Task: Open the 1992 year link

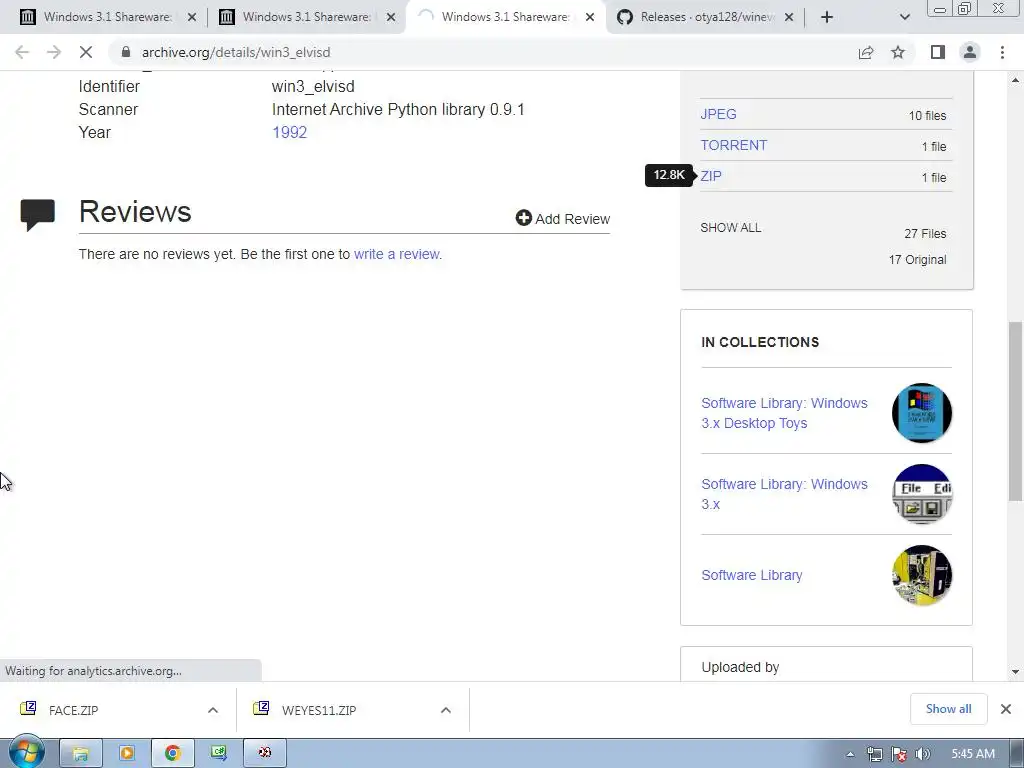Action: click(x=289, y=133)
